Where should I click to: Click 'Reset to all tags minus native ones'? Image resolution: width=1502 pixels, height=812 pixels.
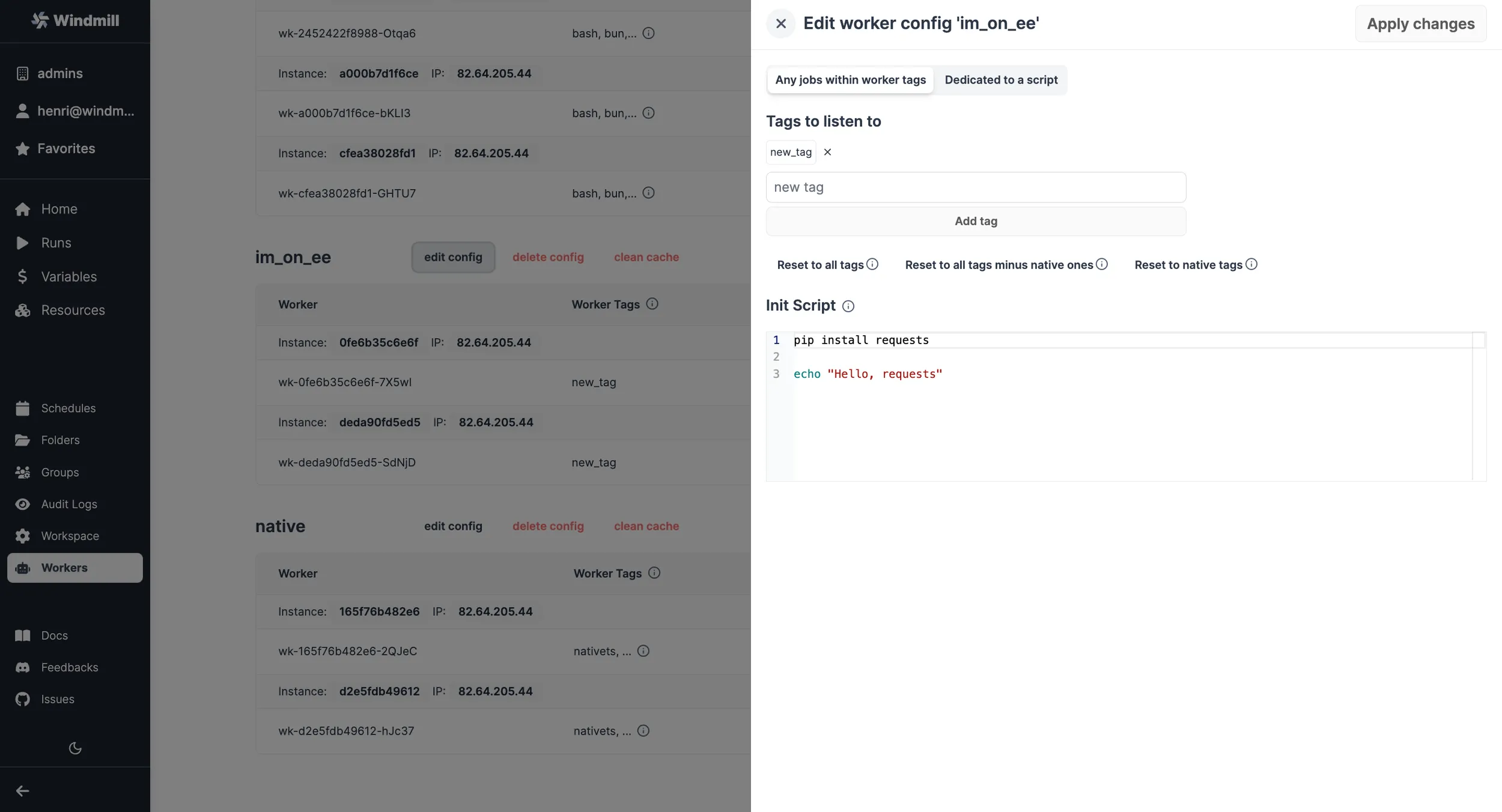coord(999,264)
